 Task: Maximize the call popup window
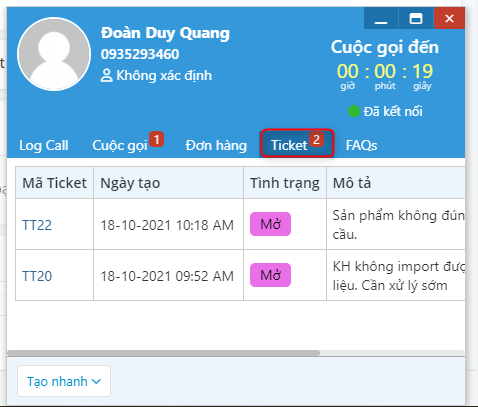416,18
